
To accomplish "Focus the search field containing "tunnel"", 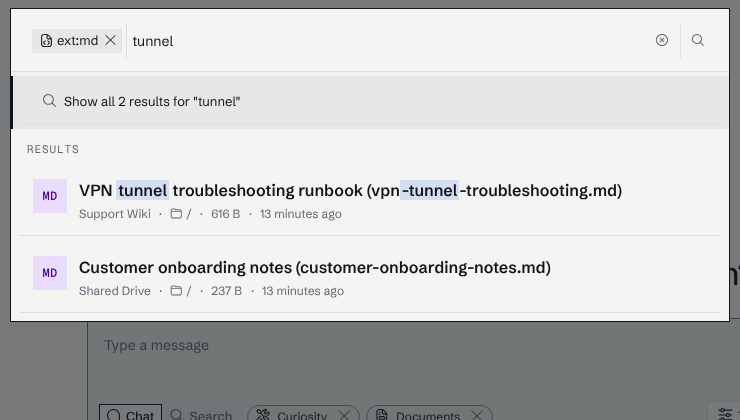I will pyautogui.click(x=390, y=41).
